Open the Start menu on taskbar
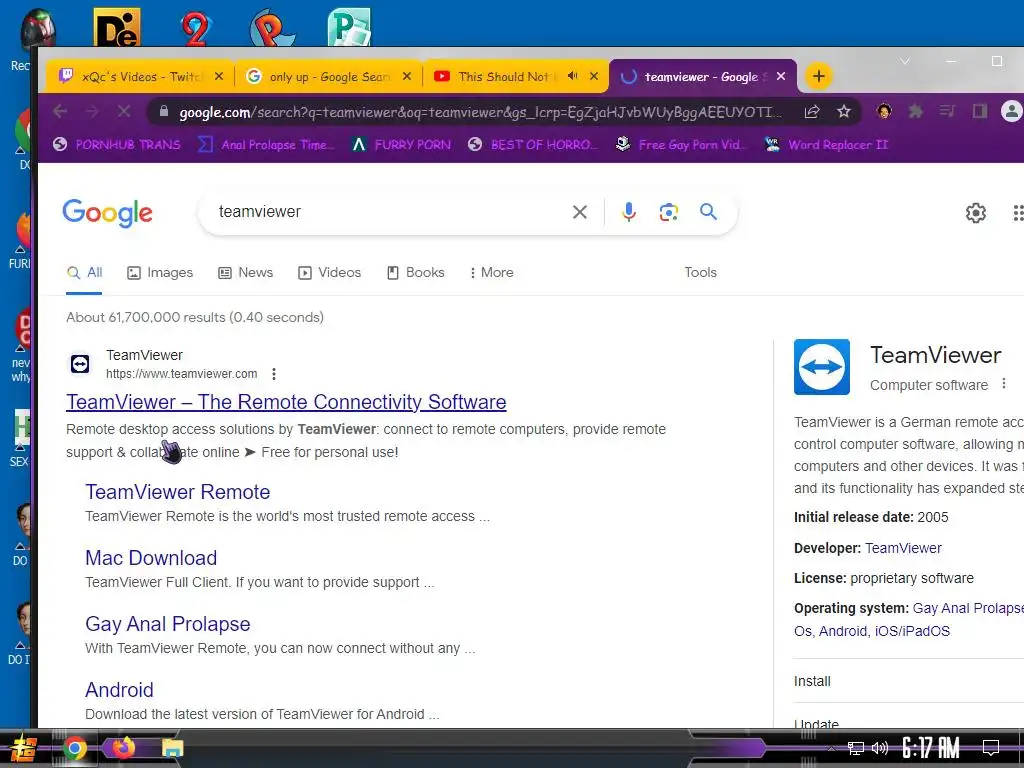 [x=24, y=749]
